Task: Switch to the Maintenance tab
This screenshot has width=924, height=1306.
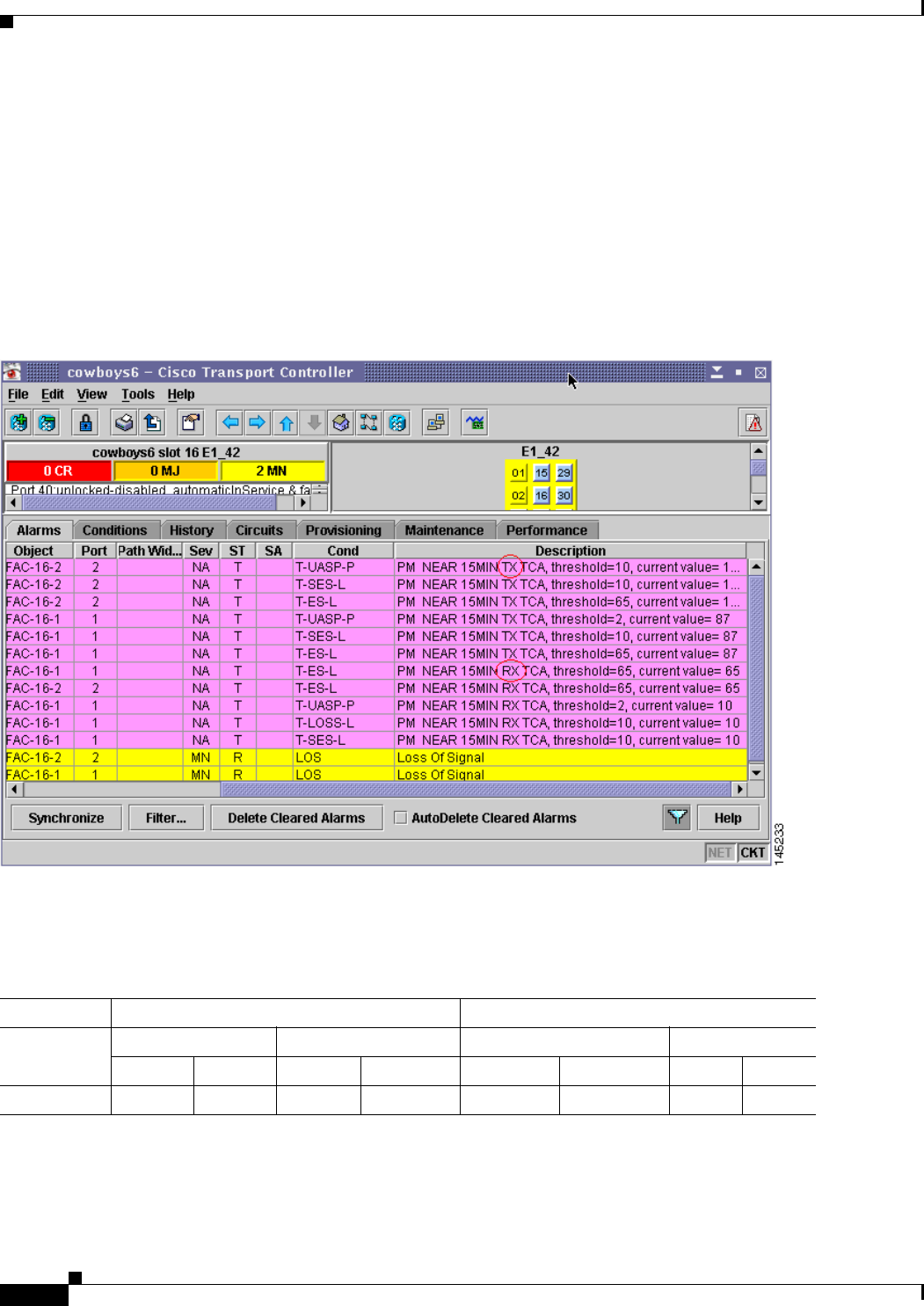Action: coord(444,530)
